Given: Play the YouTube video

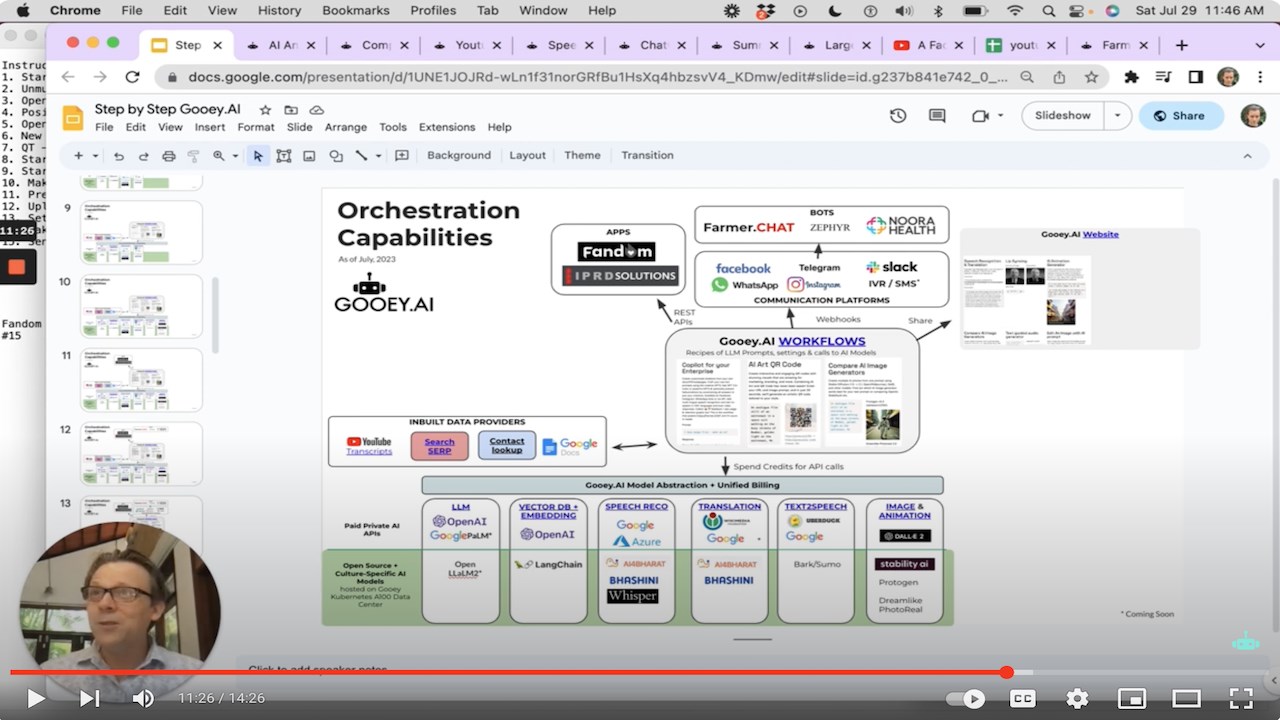Looking at the screenshot, I should pyautogui.click(x=35, y=698).
